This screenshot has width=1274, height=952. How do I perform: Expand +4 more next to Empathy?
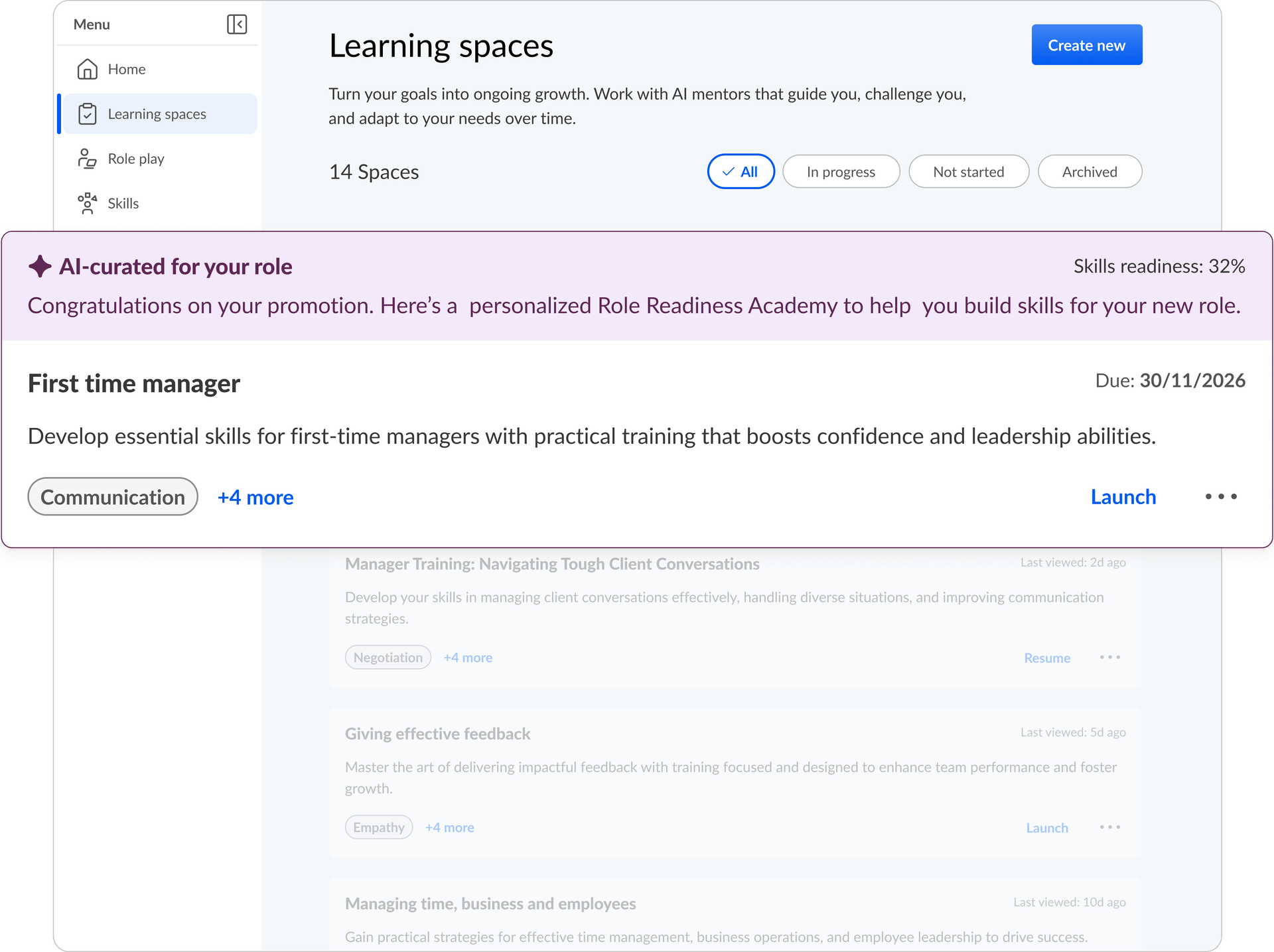(x=449, y=827)
